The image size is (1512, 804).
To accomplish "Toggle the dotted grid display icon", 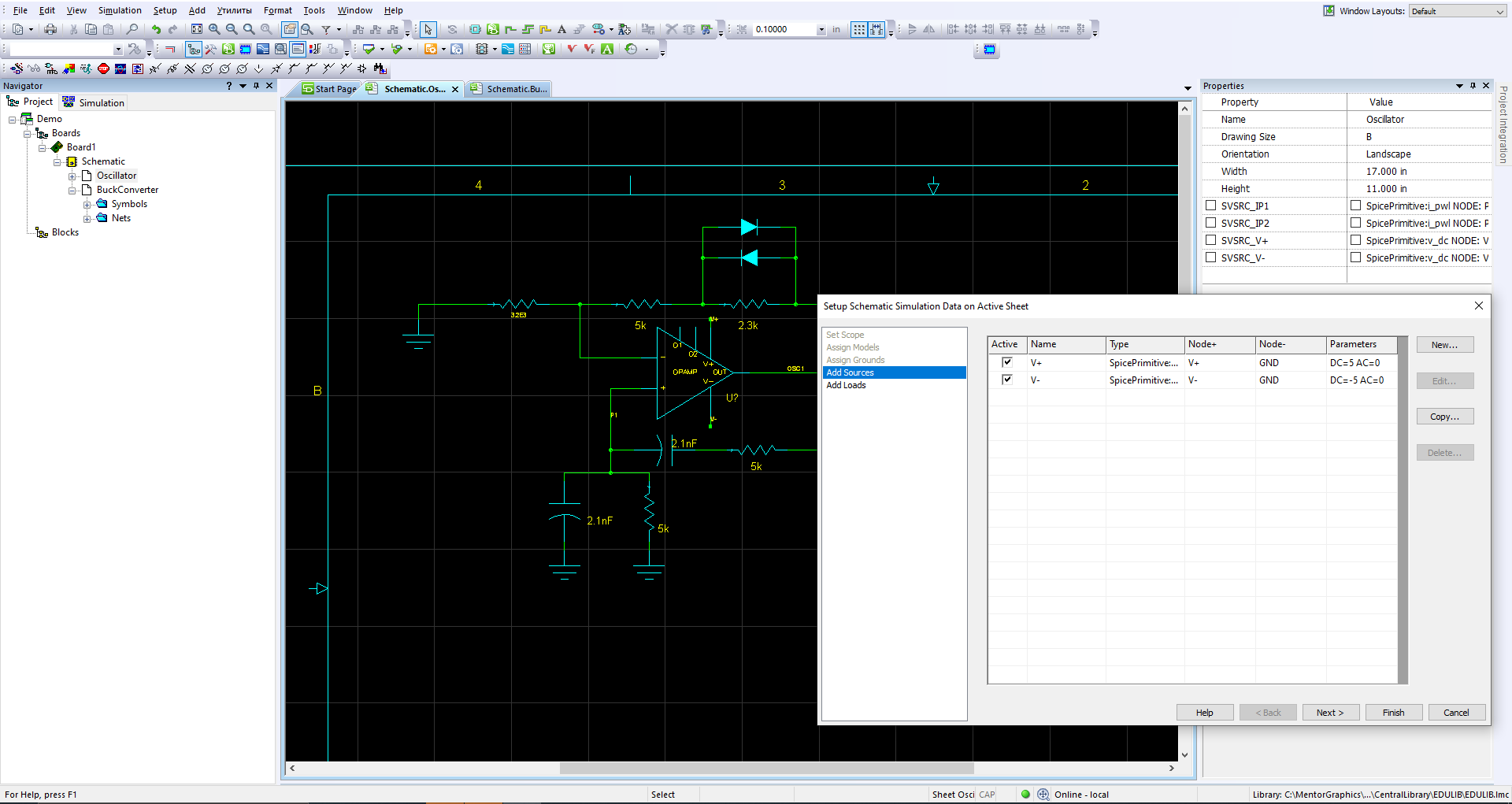I will tap(859, 29).
